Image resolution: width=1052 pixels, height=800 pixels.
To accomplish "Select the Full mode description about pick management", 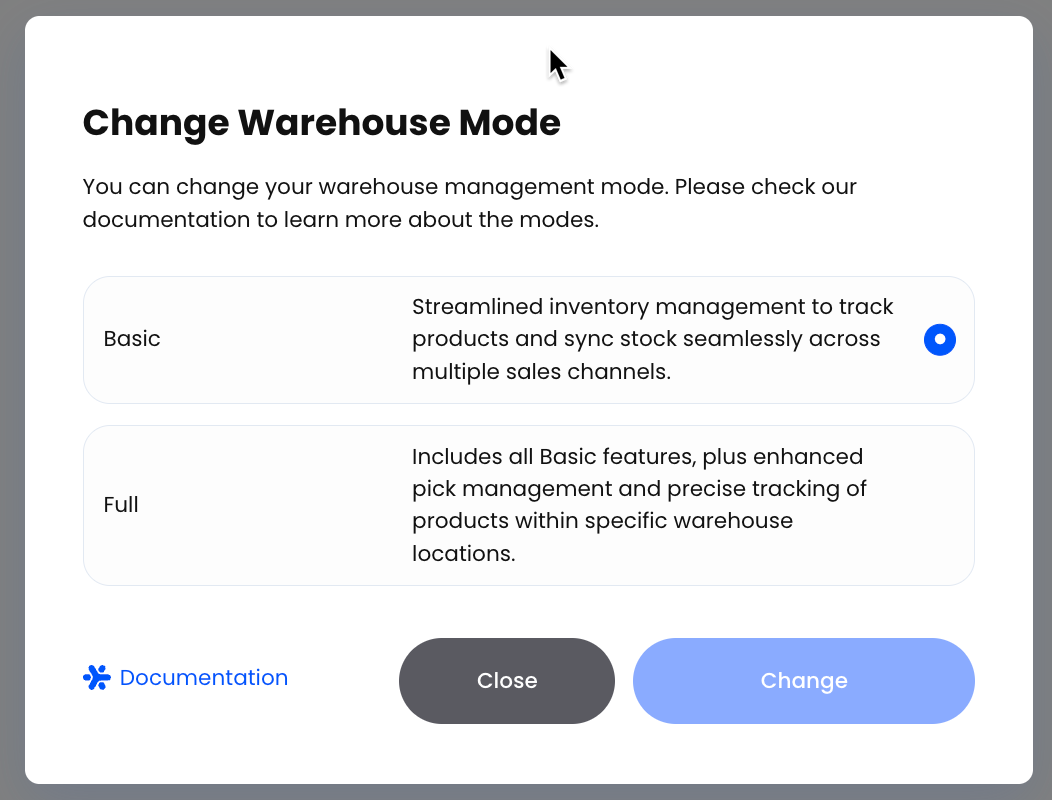I will coord(639,505).
